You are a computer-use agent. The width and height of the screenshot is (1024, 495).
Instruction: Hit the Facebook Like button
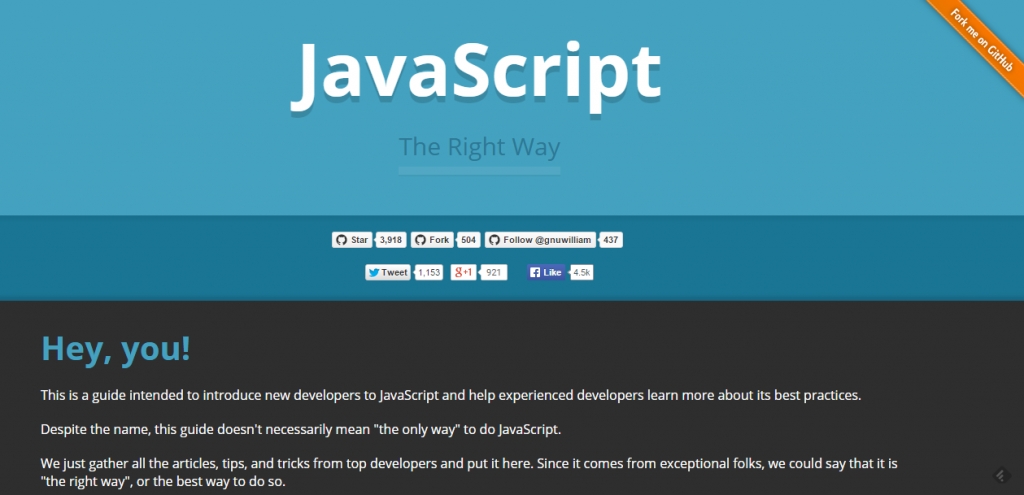(x=545, y=272)
